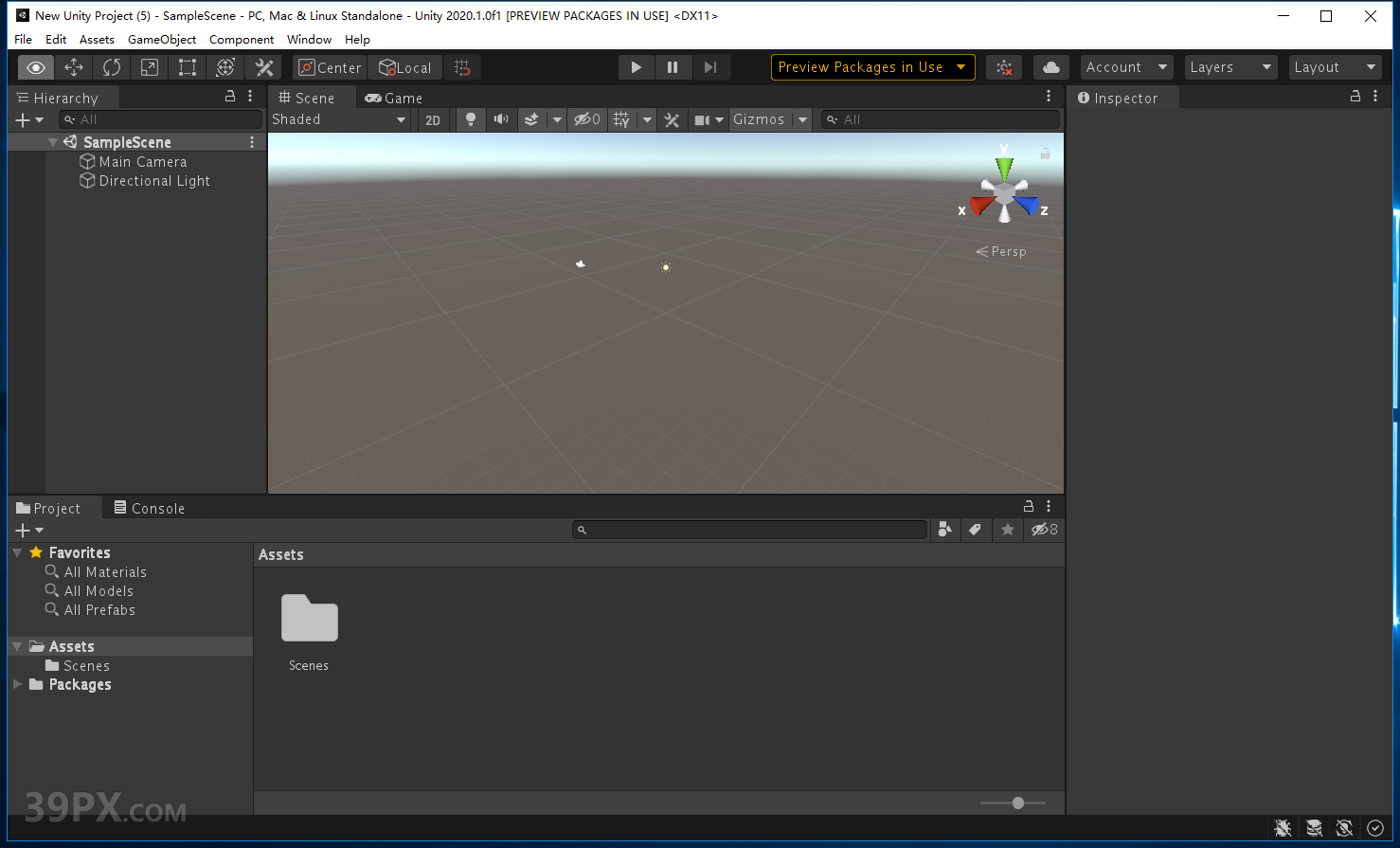Collapse the Favorites group in Project
The image size is (1400, 848).
click(17, 552)
